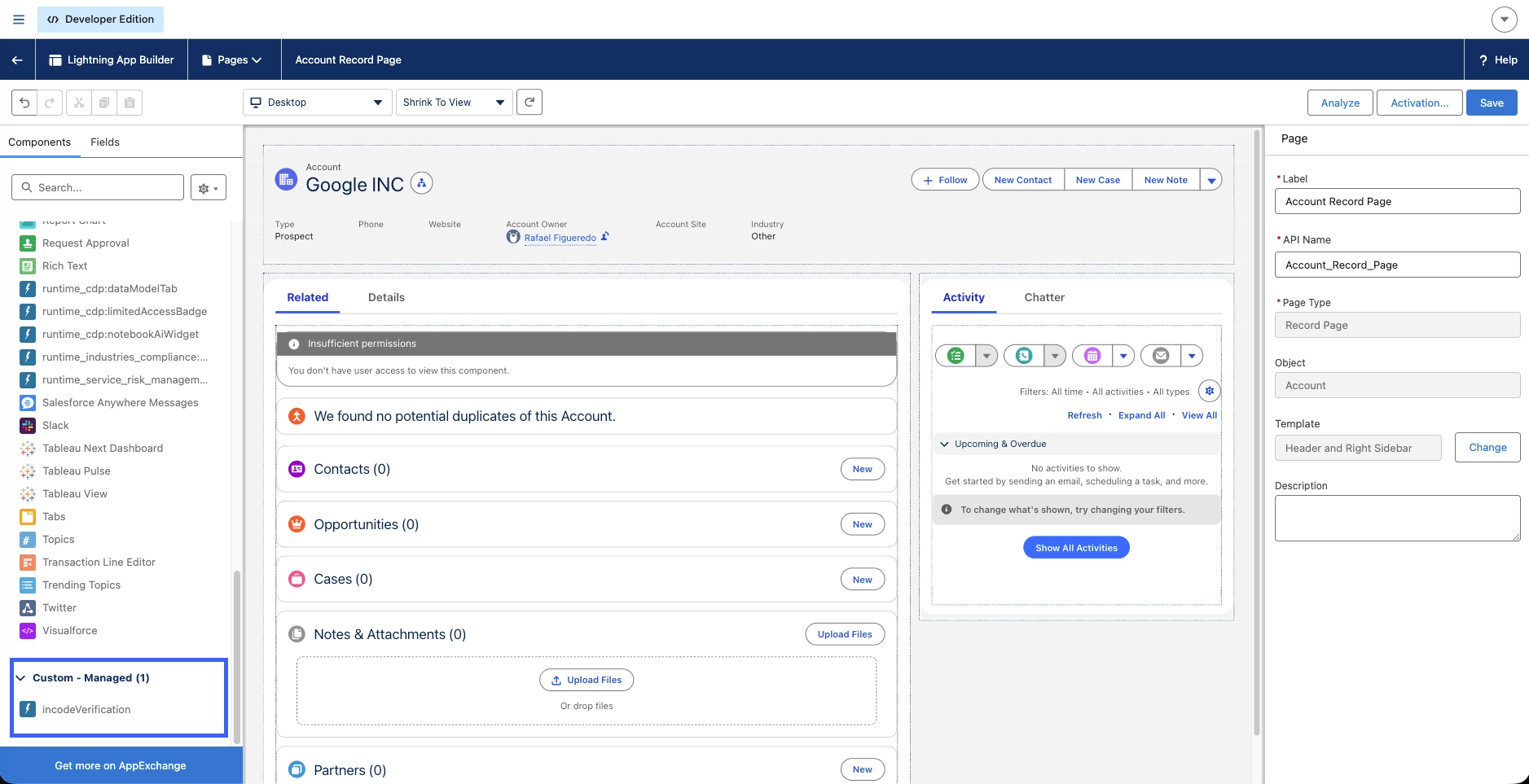
Task: Click the Label input field
Action: 1397,202
